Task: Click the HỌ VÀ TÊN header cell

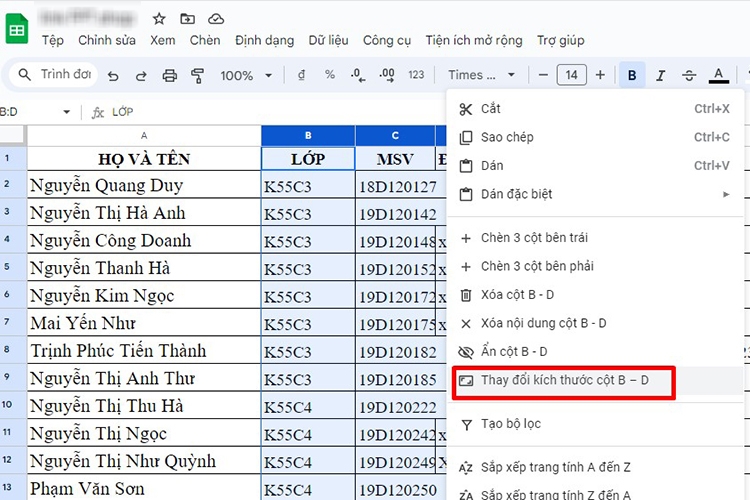Action: [144, 158]
